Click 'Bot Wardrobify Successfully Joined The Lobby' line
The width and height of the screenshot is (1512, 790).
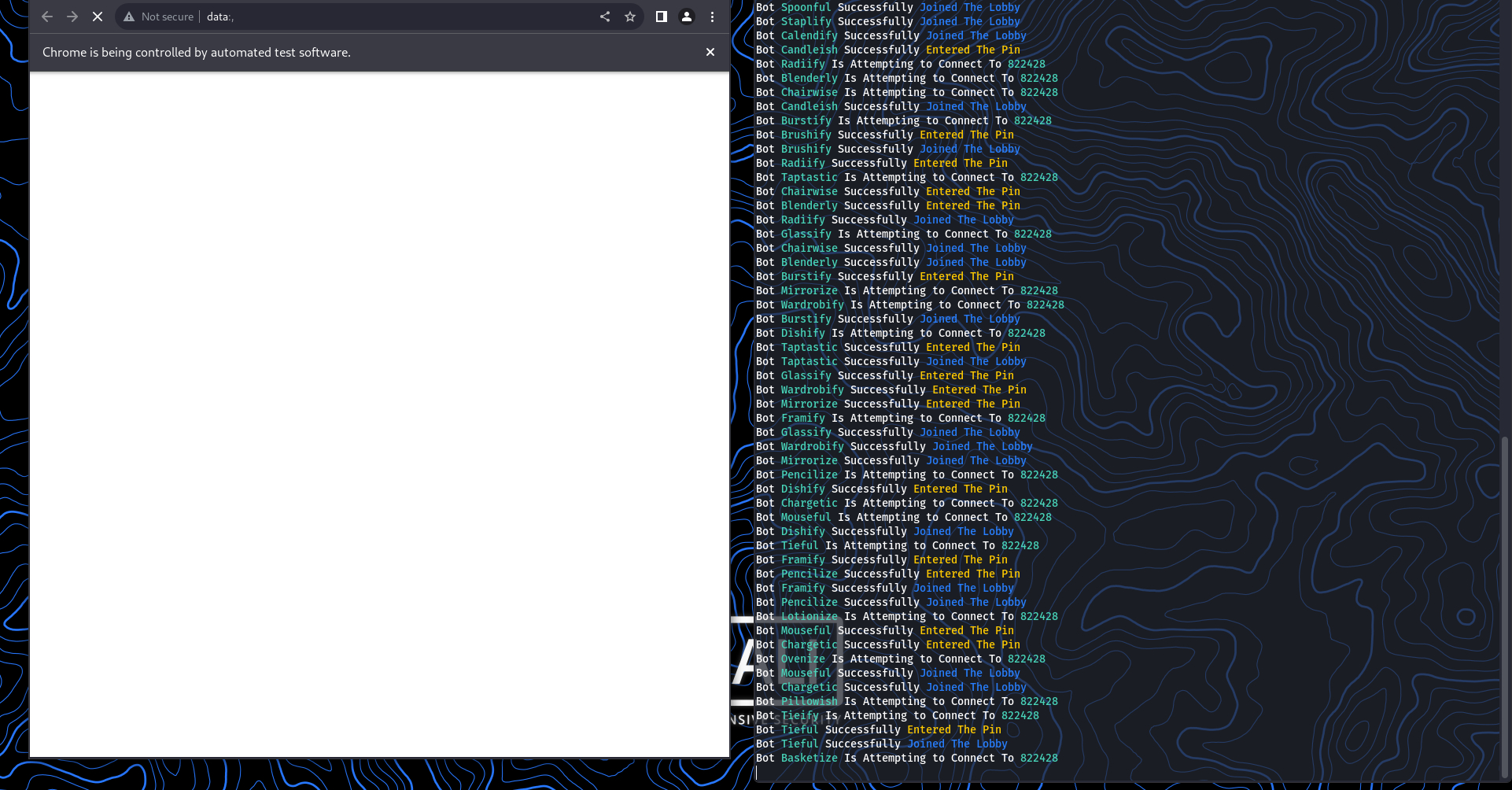click(x=894, y=446)
